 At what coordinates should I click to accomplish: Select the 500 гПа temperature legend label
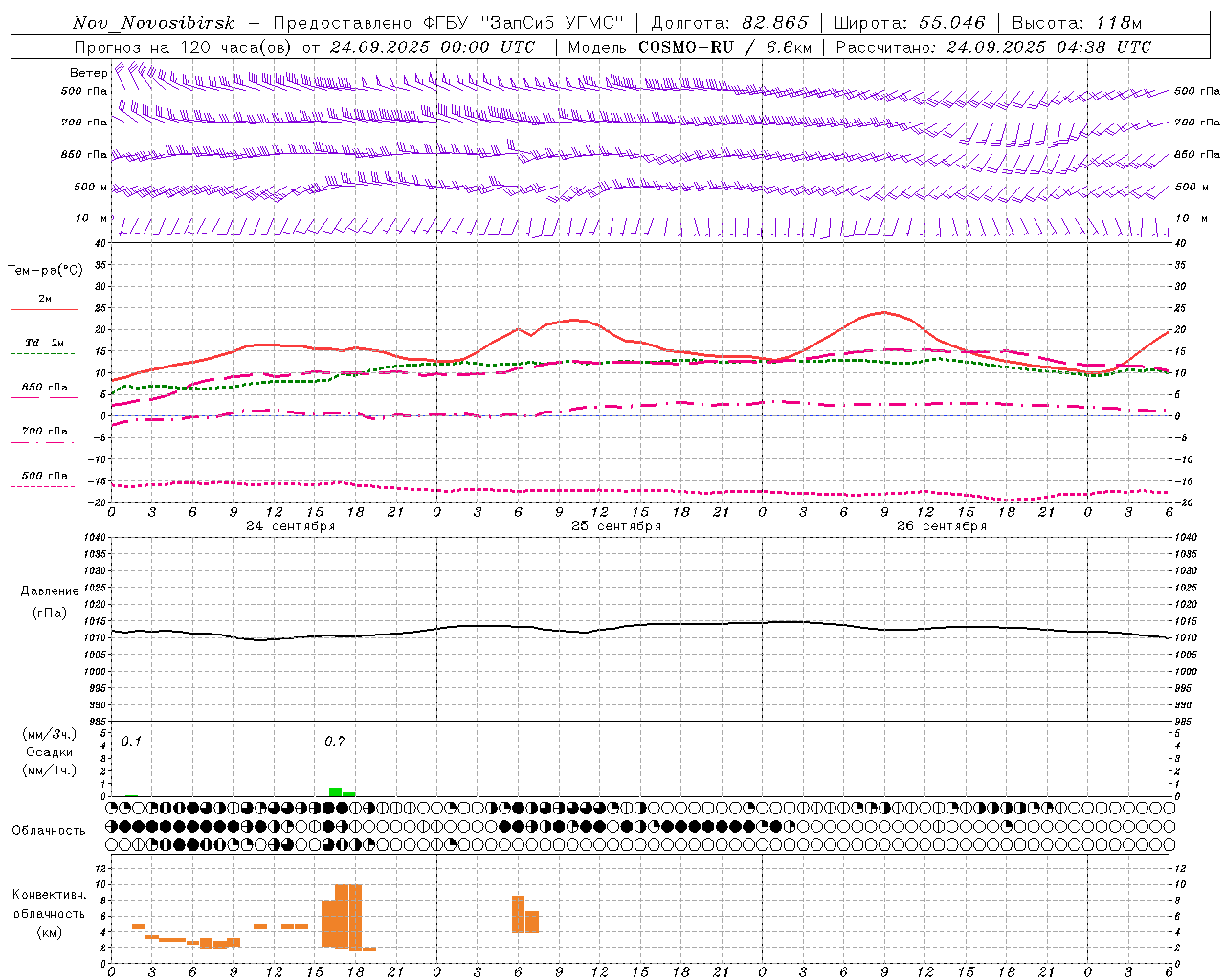(x=45, y=476)
